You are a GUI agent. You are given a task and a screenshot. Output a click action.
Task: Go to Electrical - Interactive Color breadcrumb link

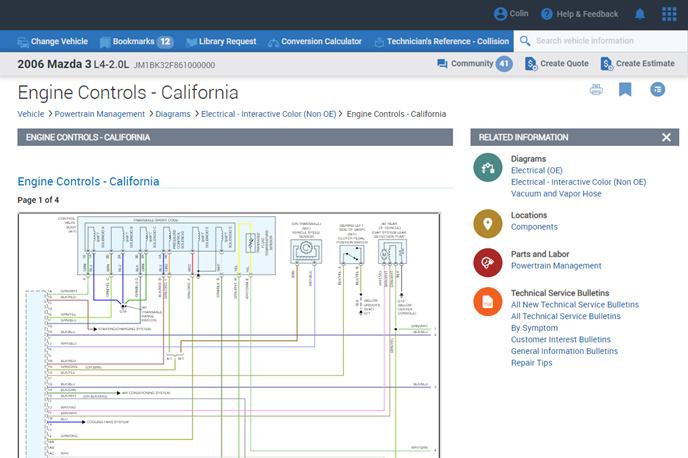(x=269, y=114)
